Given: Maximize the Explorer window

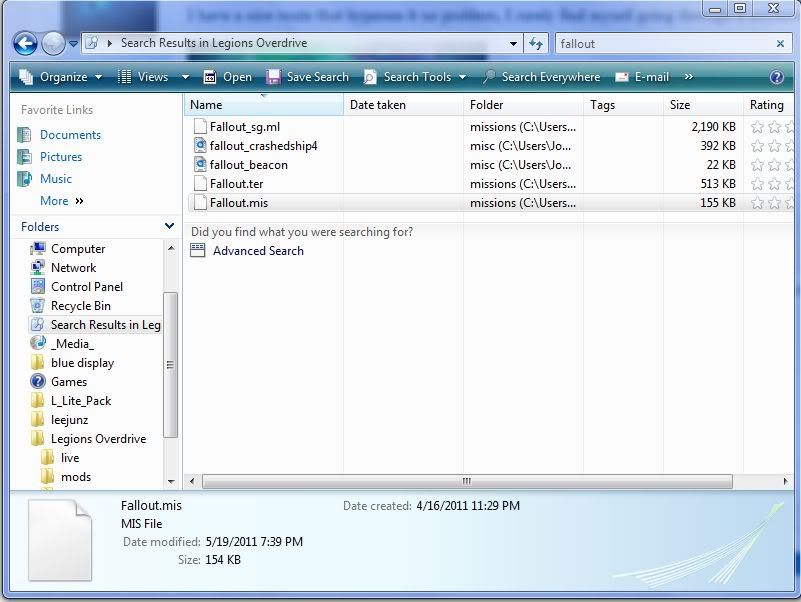Looking at the screenshot, I should [x=740, y=8].
